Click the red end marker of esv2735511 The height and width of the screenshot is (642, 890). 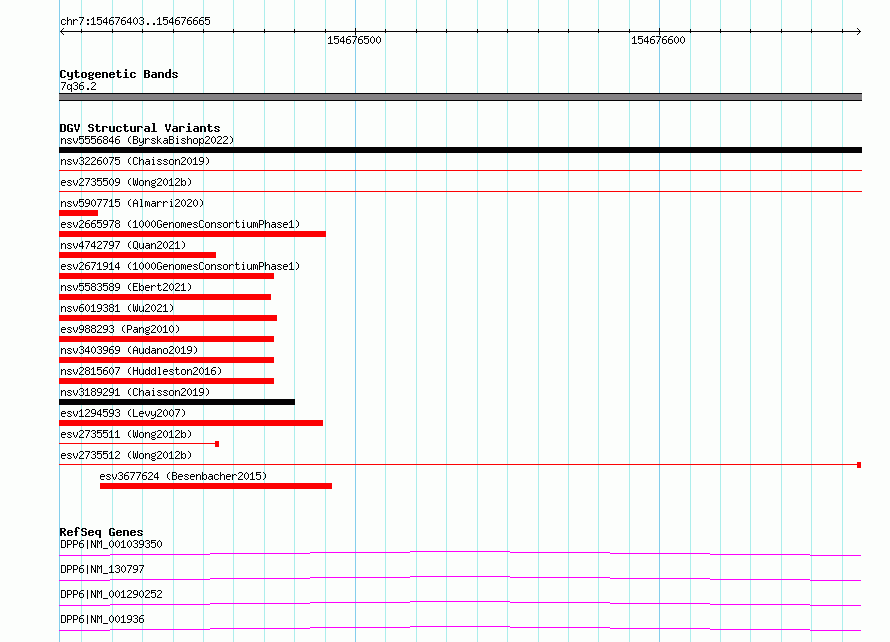(x=217, y=444)
